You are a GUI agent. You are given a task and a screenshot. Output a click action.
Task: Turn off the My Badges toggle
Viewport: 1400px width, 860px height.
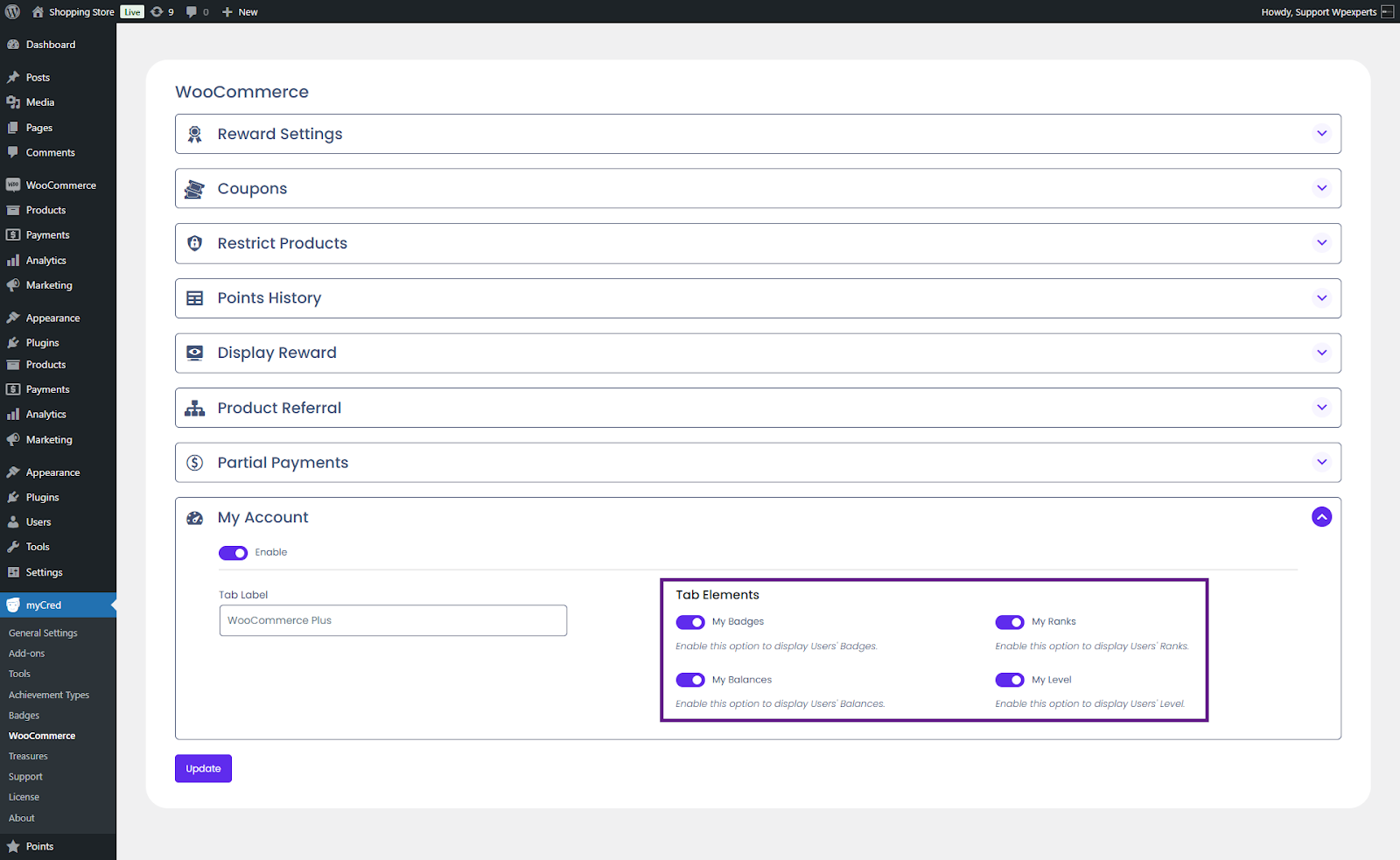pos(690,622)
